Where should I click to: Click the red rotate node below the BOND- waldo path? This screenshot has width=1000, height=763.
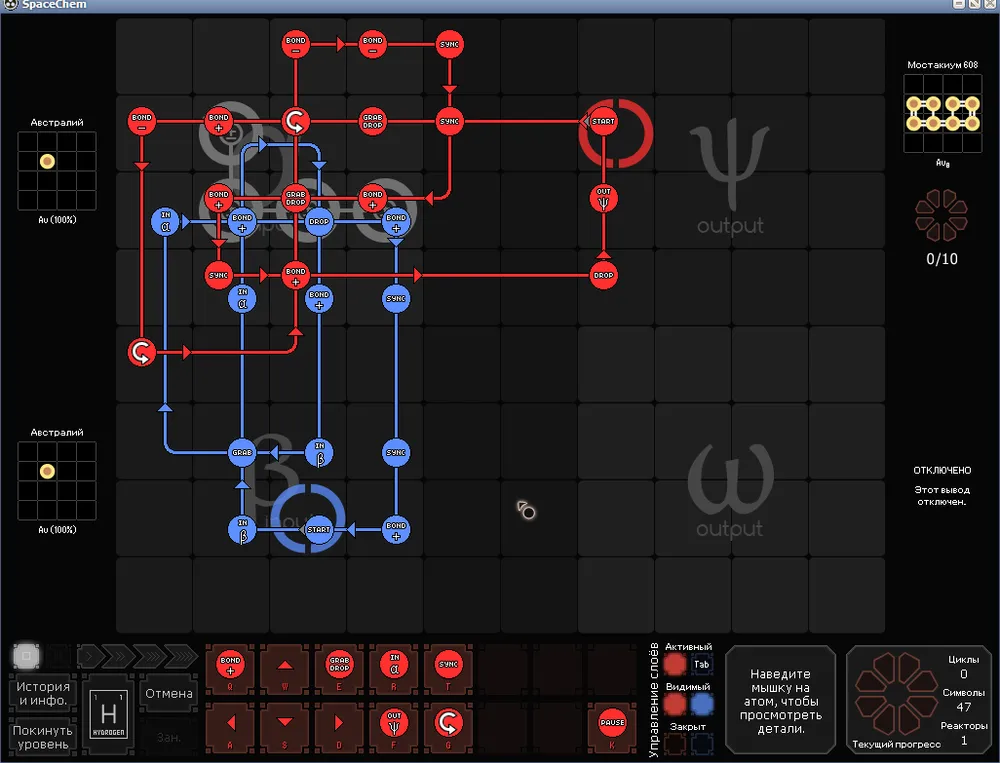[x=142, y=352]
